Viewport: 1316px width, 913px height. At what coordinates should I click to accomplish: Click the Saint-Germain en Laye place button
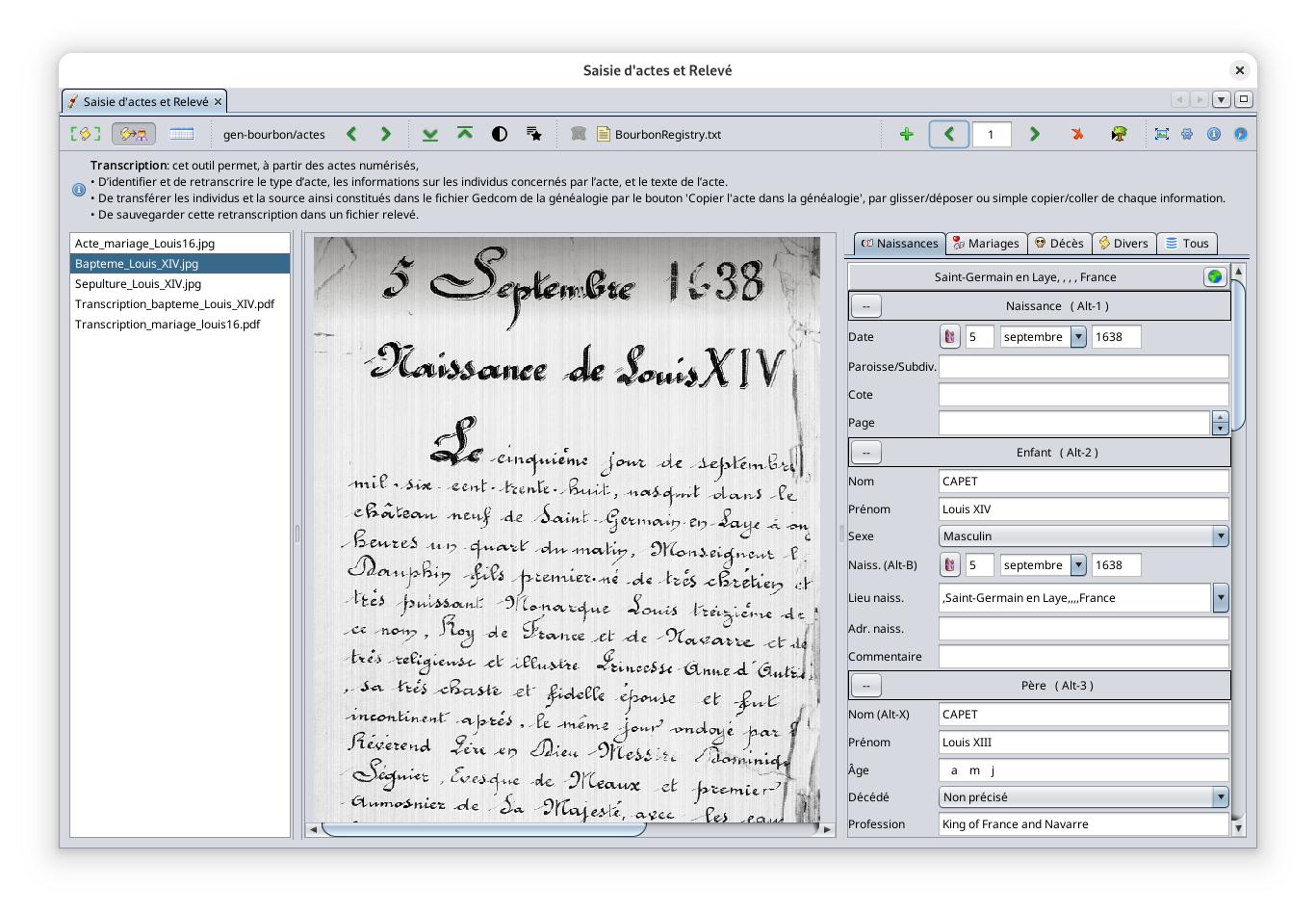coord(1025,277)
